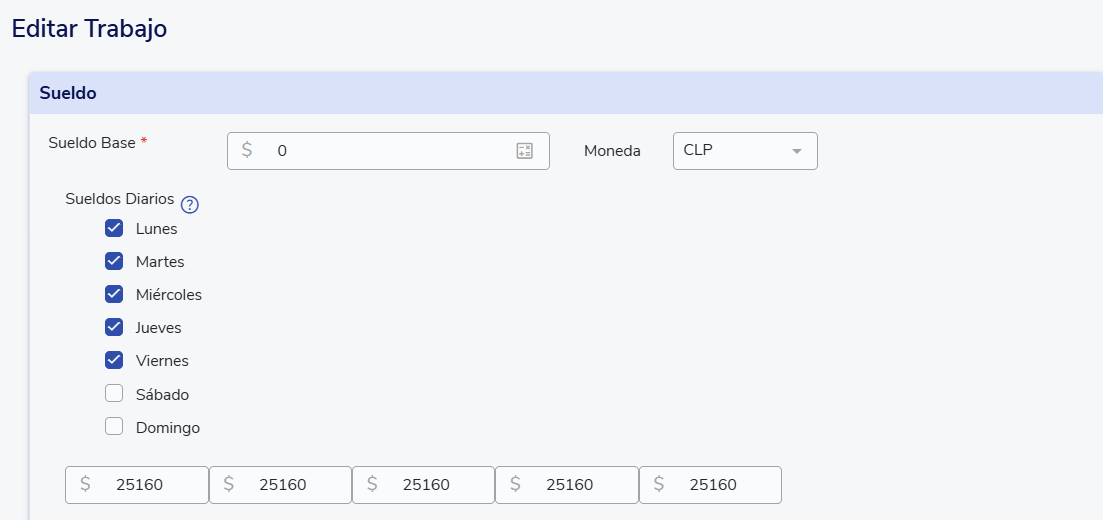Image resolution: width=1103 pixels, height=520 pixels.
Task: Click the Sueldo section header
Action: tap(68, 93)
